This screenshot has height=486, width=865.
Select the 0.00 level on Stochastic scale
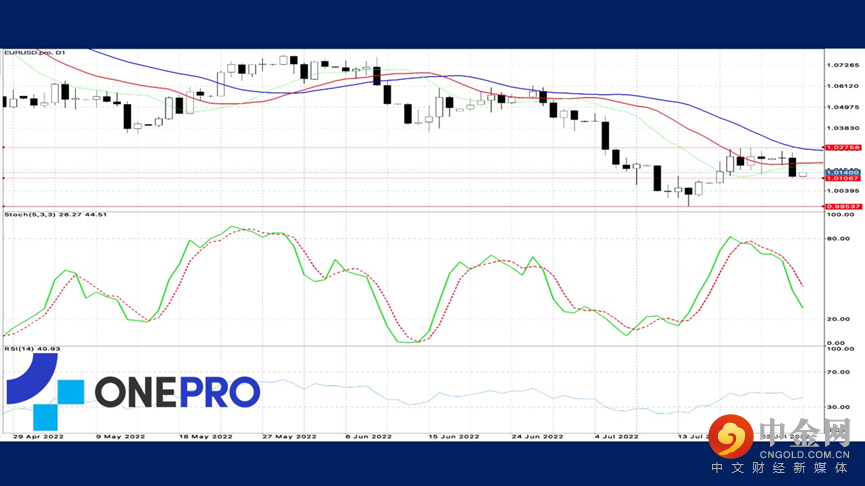[836, 343]
